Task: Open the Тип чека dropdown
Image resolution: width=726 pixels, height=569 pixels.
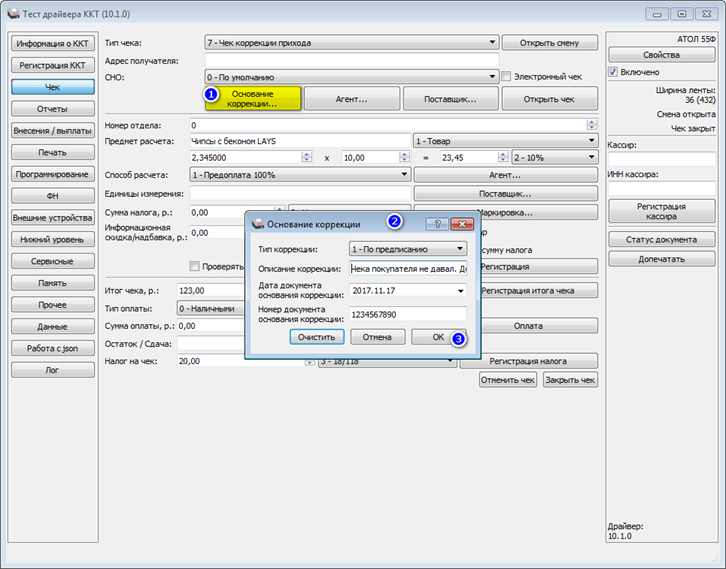Action: [x=351, y=43]
